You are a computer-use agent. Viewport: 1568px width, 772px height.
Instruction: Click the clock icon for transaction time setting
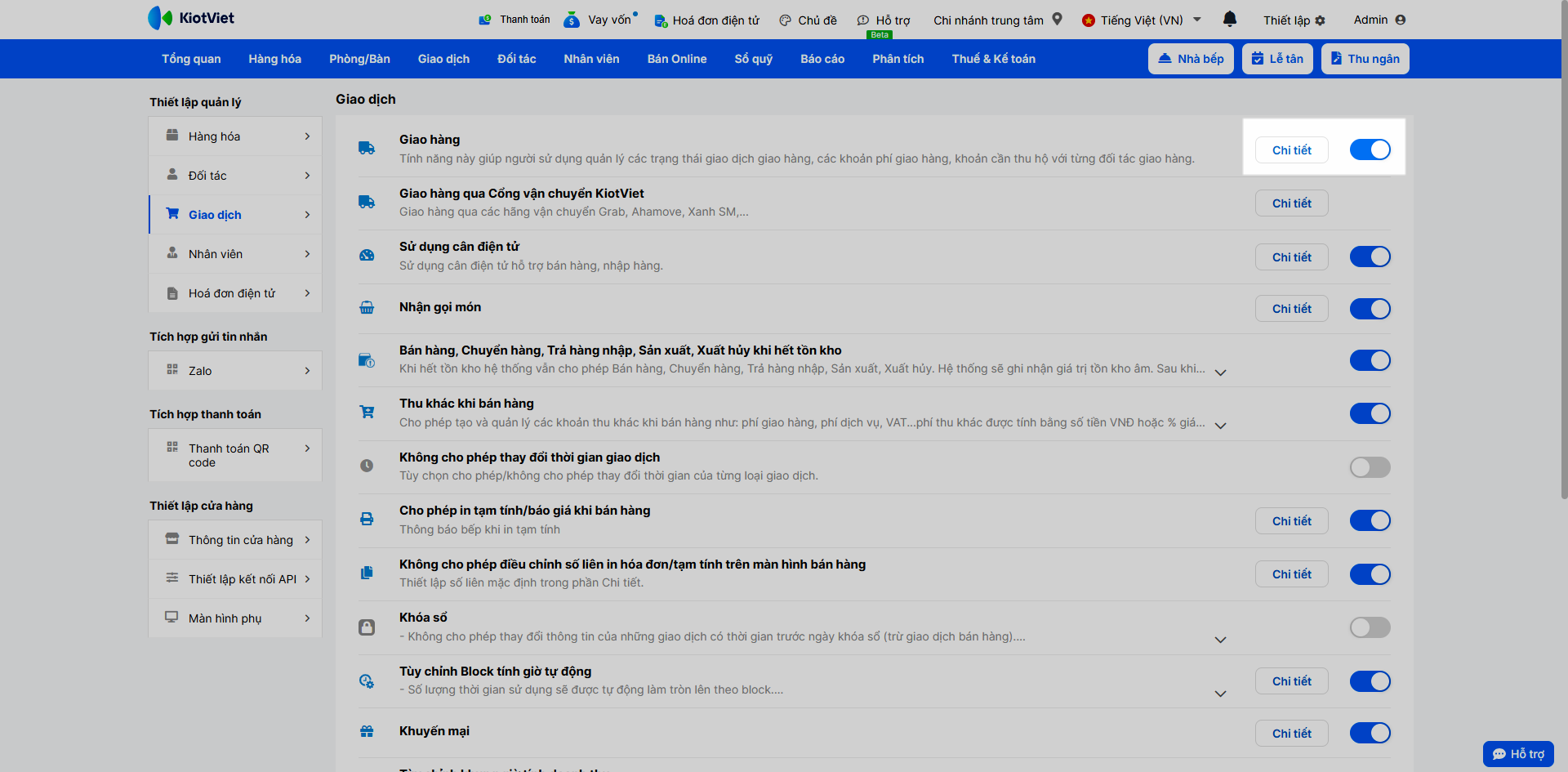point(367,466)
